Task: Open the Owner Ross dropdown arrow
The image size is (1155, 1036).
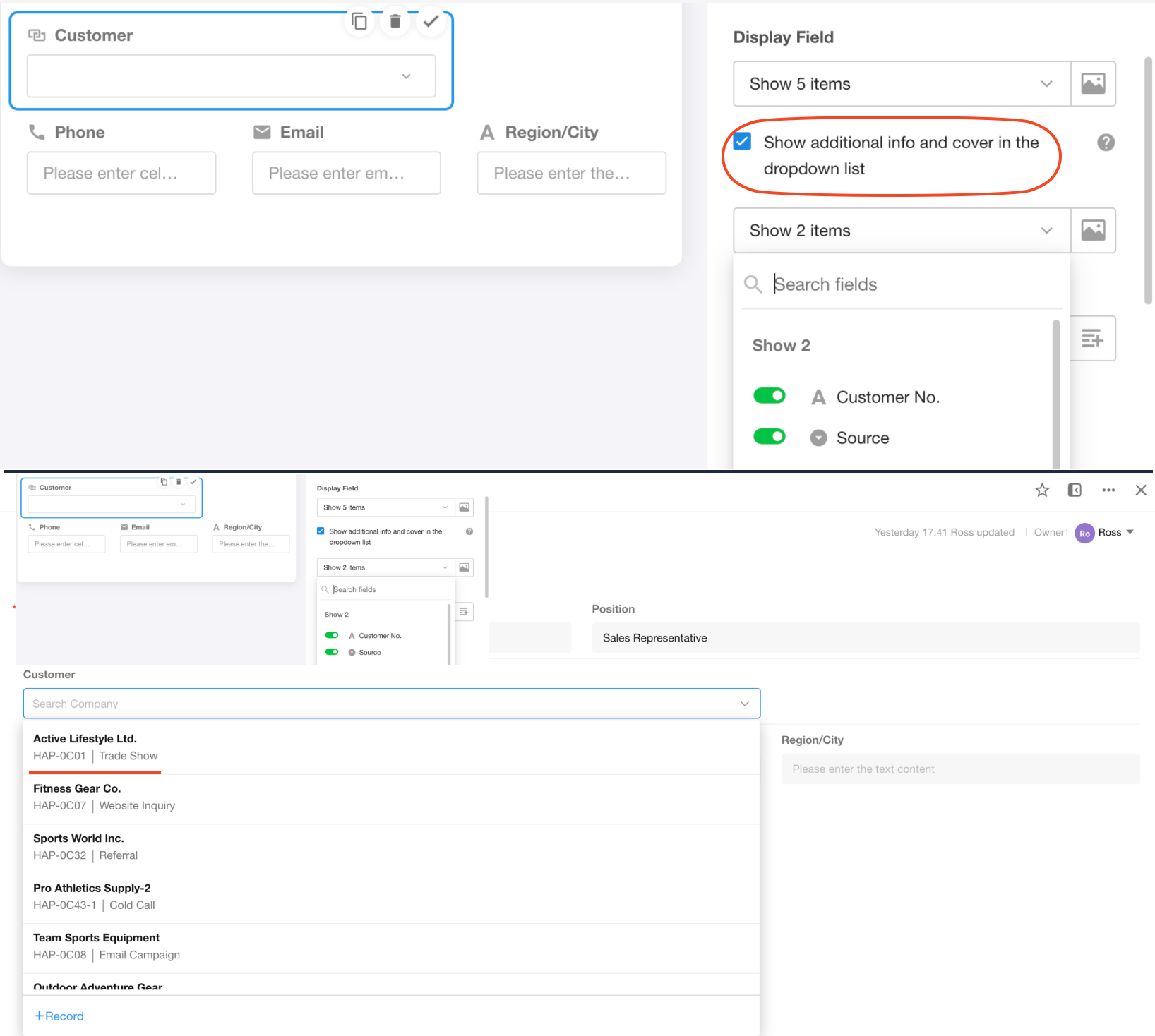Action: tap(1130, 532)
